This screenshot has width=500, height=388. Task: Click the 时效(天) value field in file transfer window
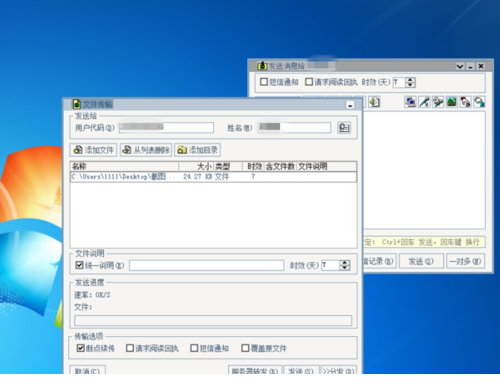[x=330, y=265]
